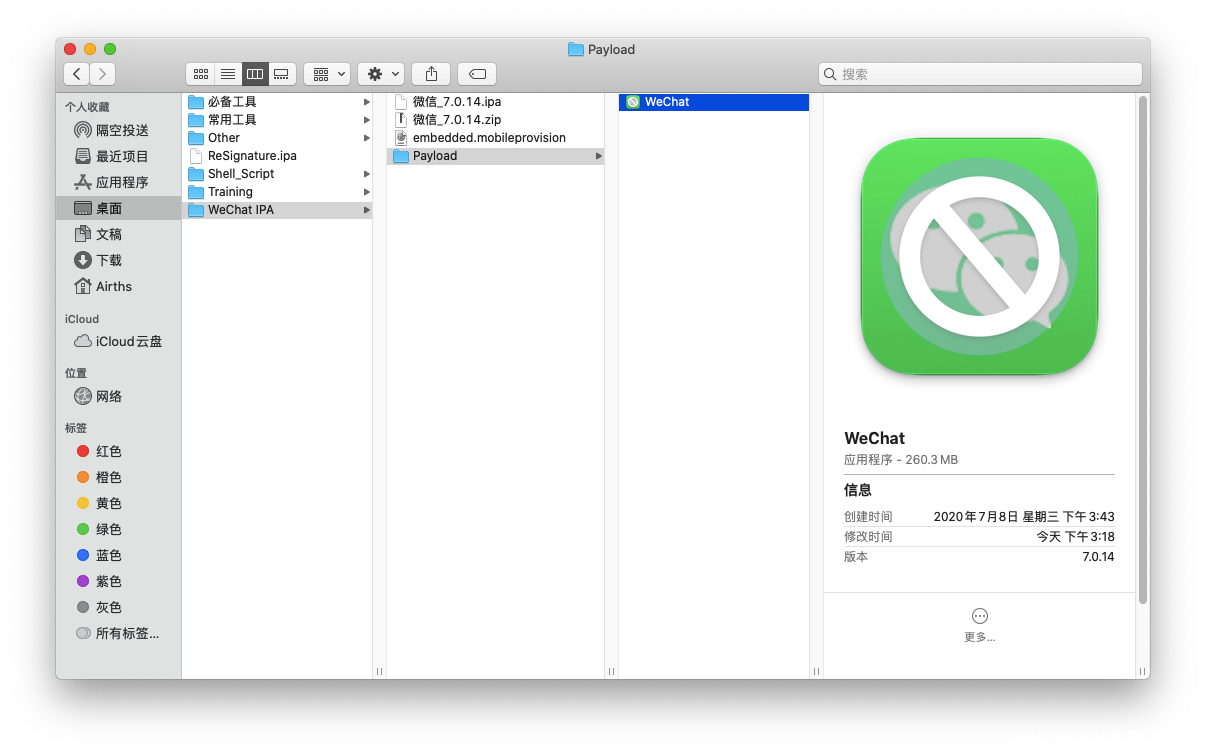Select the ReSignature.ipa file
The width and height of the screenshot is (1206, 753).
point(277,156)
